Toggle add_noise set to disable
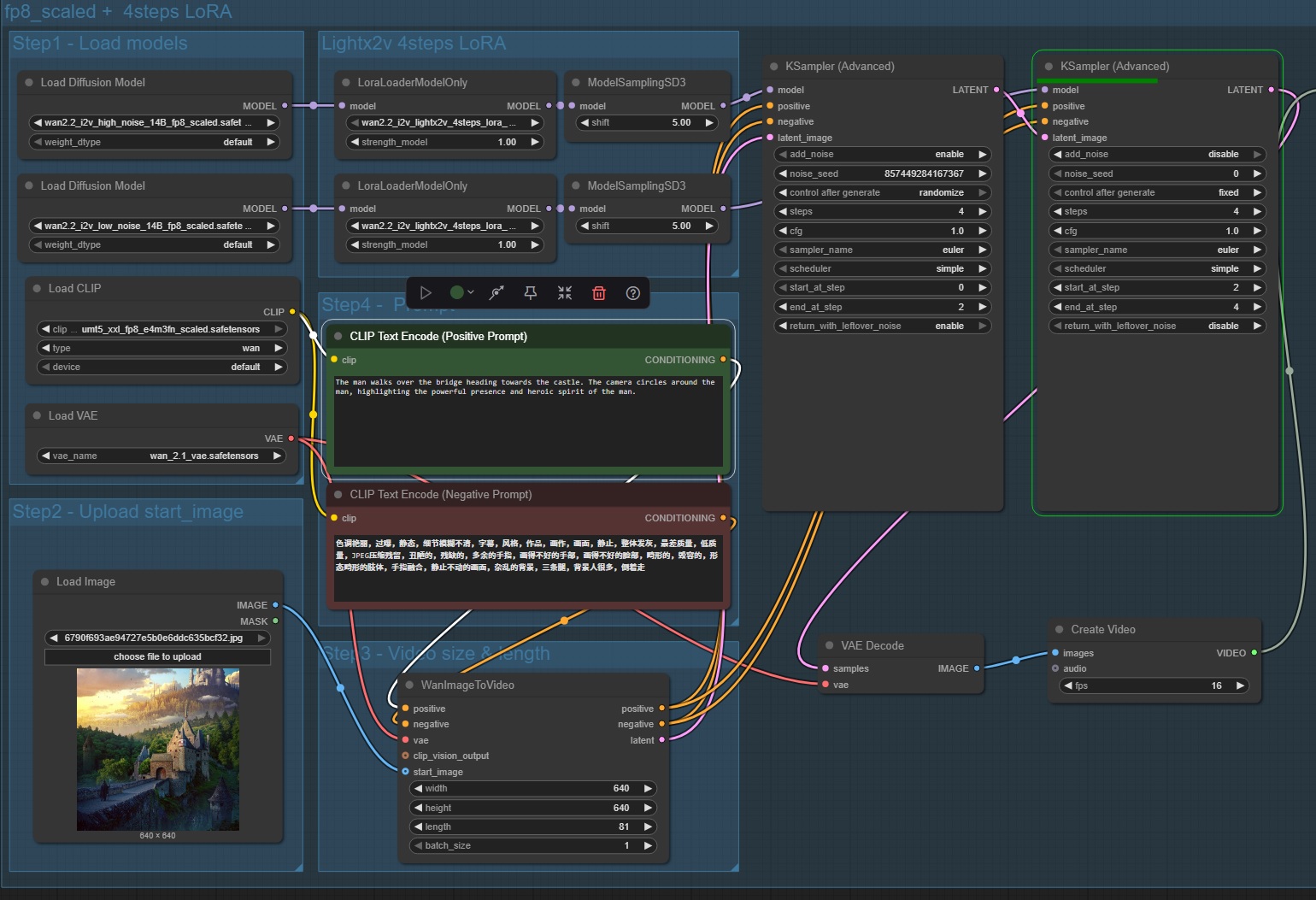This screenshot has width=1316, height=900. tap(1157, 155)
